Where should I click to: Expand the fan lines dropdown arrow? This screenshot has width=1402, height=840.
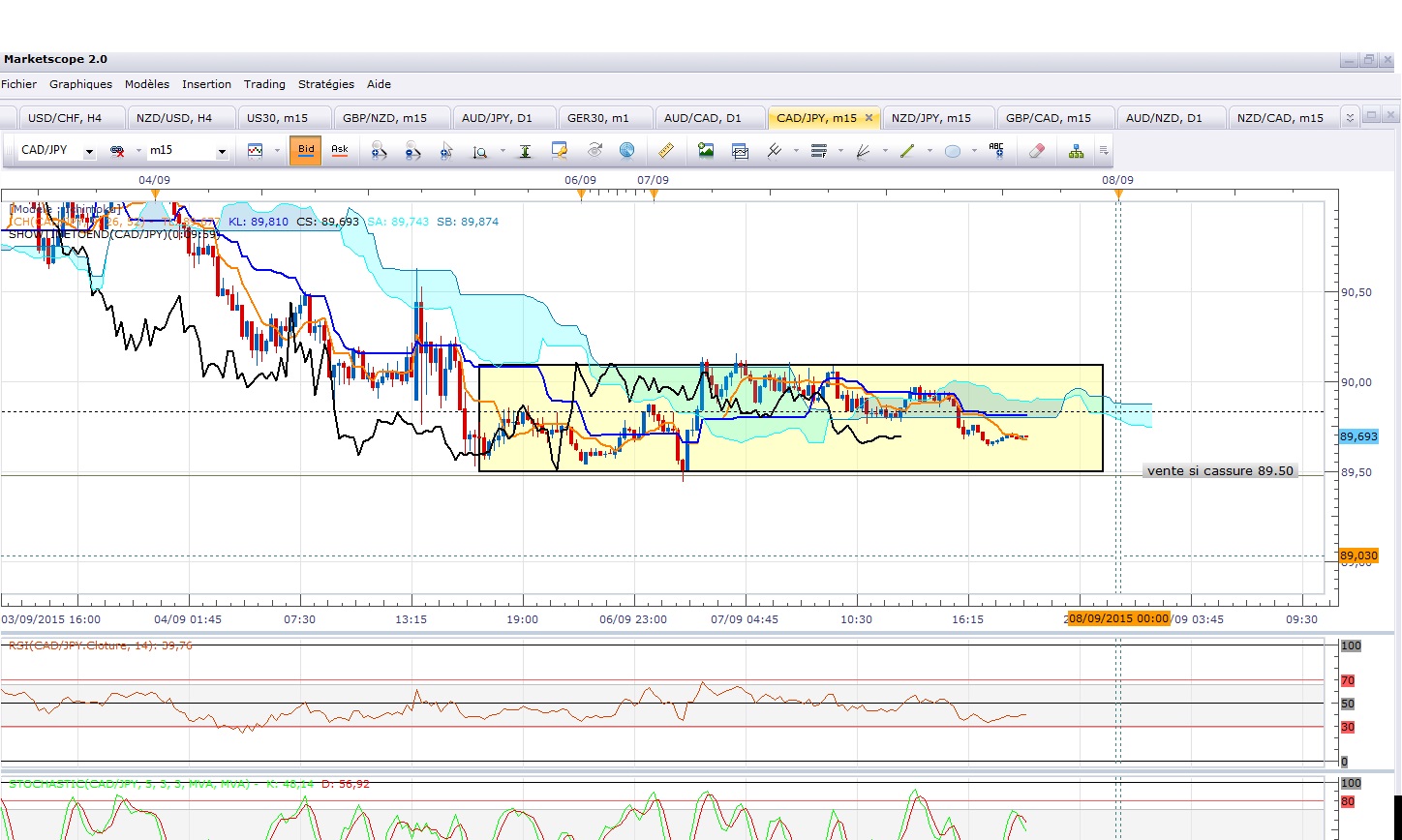click(x=885, y=151)
